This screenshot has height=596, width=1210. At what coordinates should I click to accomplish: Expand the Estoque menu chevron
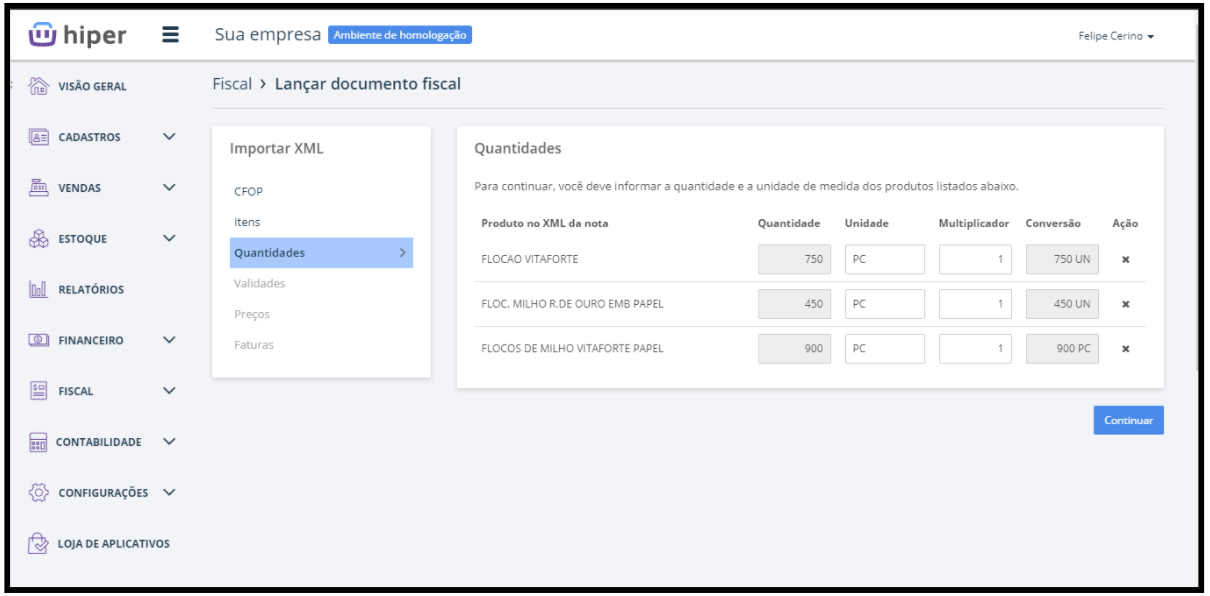pos(168,238)
